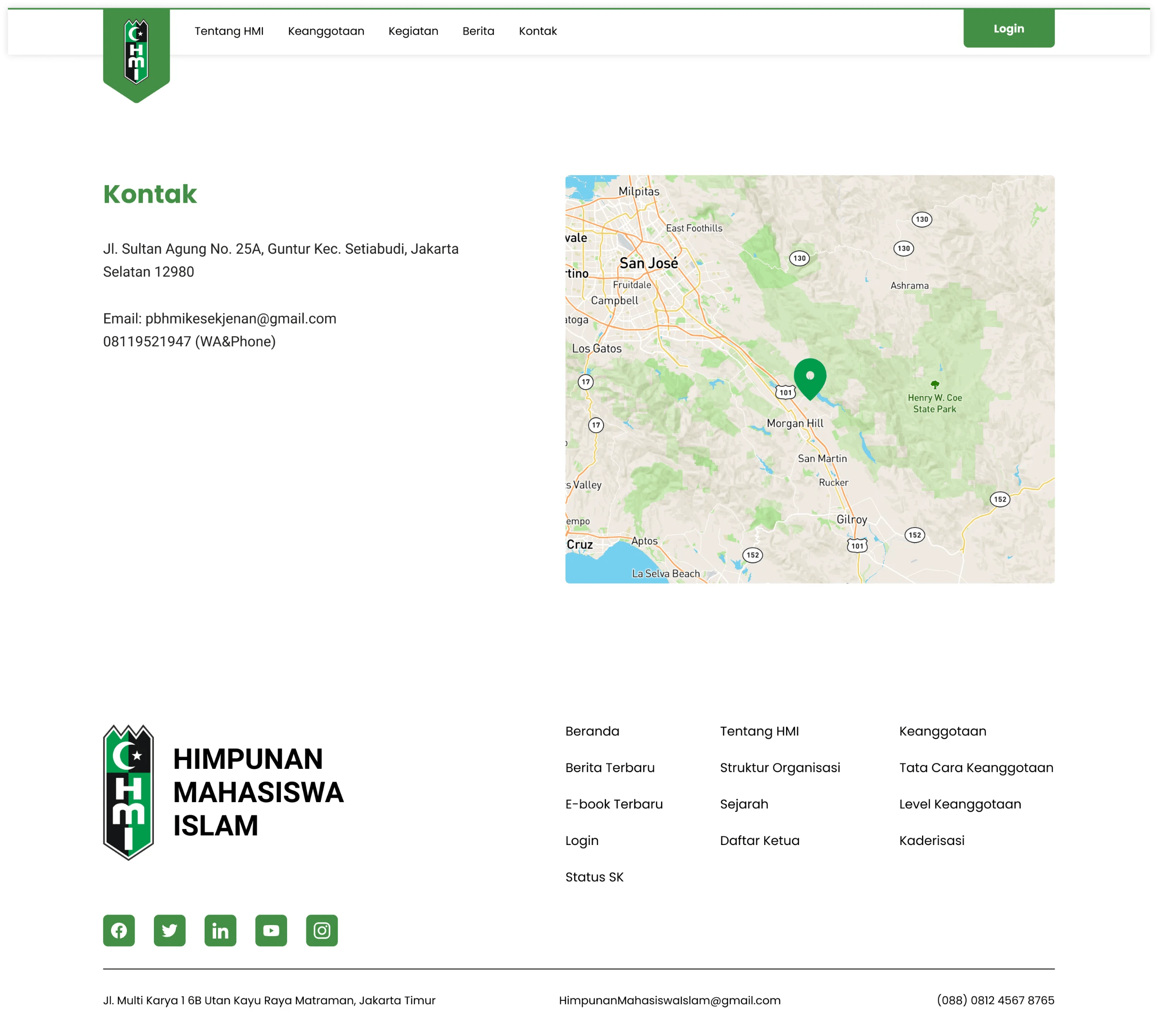Click HIMPUNAN MAHASISWA ISLAM footer title

pyautogui.click(x=258, y=792)
